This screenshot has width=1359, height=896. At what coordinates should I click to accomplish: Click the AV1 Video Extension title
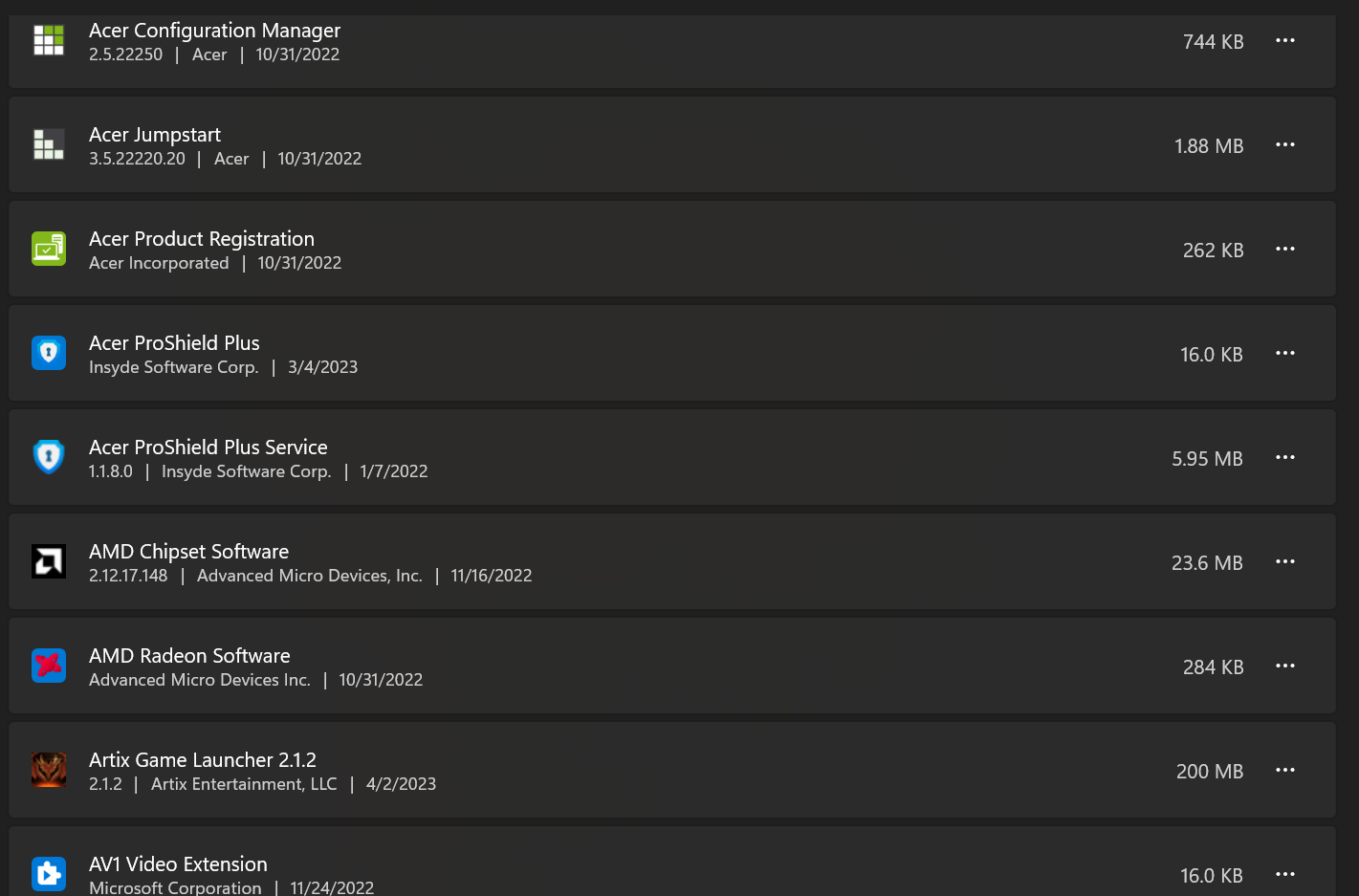(178, 864)
